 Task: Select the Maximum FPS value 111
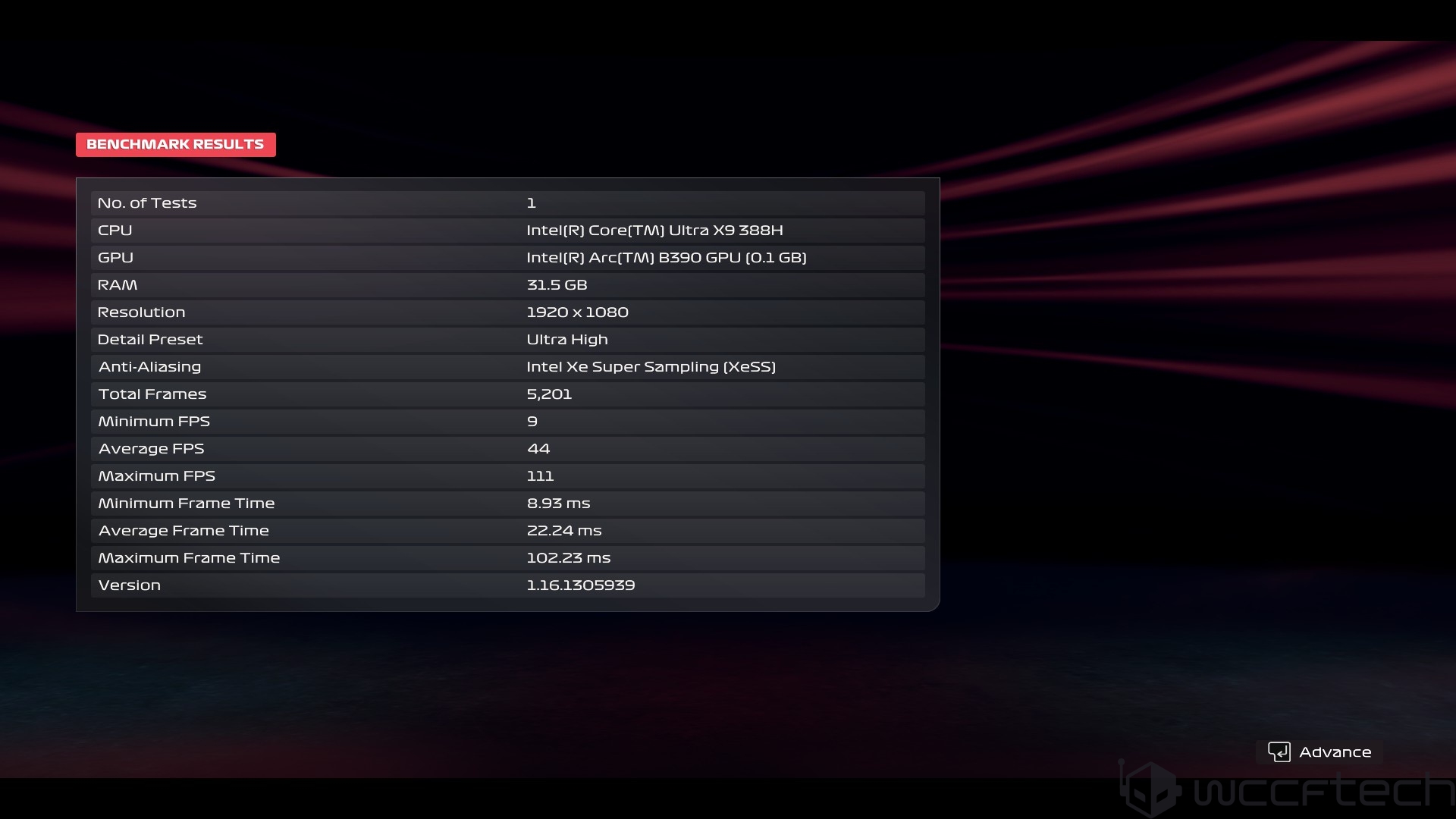[x=540, y=476]
